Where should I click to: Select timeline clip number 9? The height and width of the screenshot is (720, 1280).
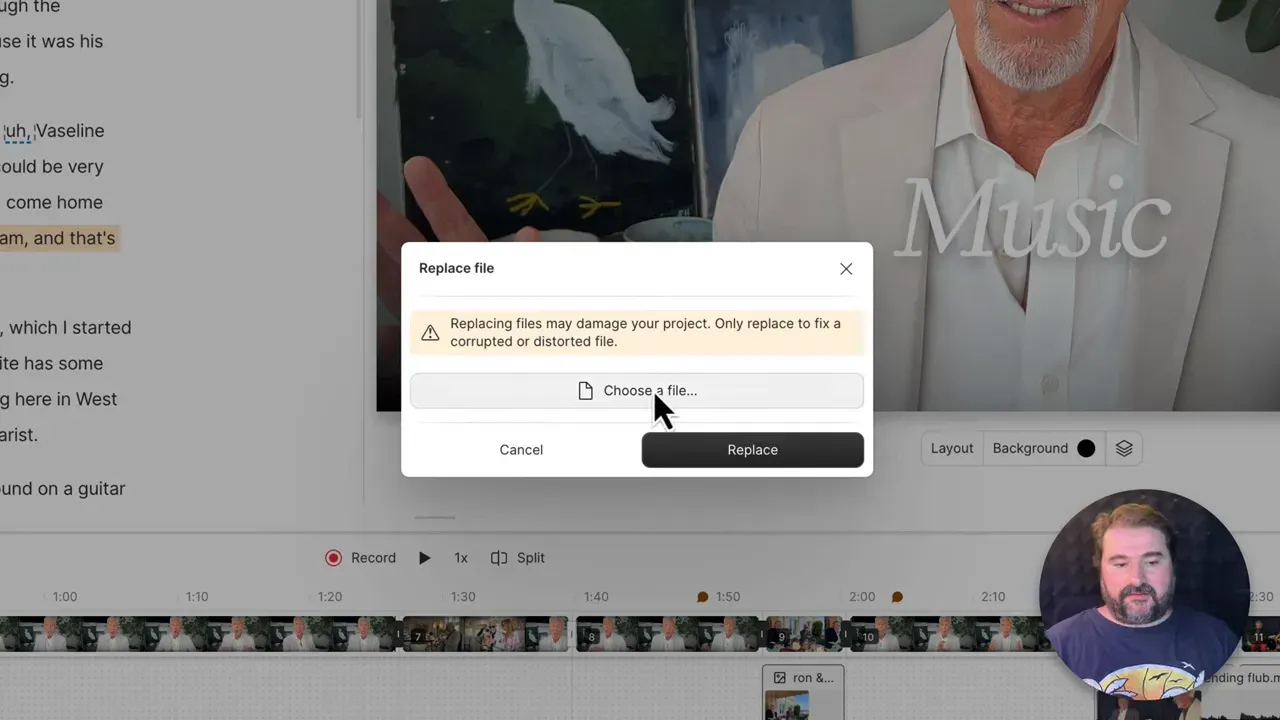(x=806, y=634)
